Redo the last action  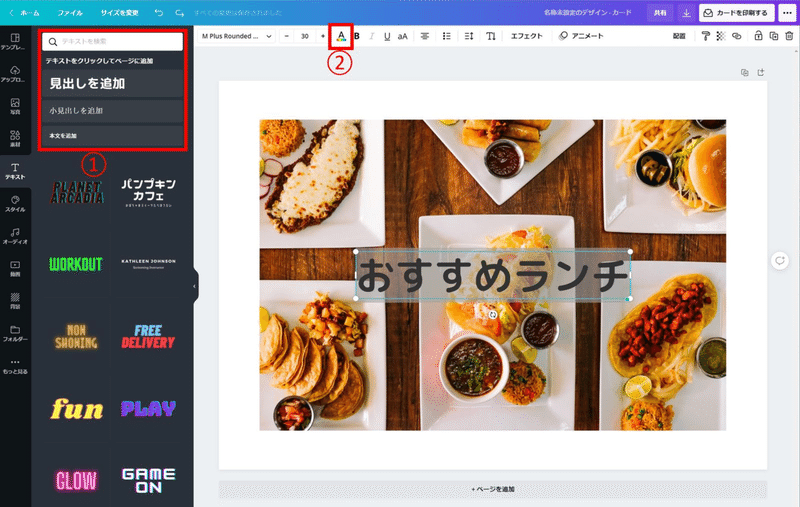pos(179,13)
